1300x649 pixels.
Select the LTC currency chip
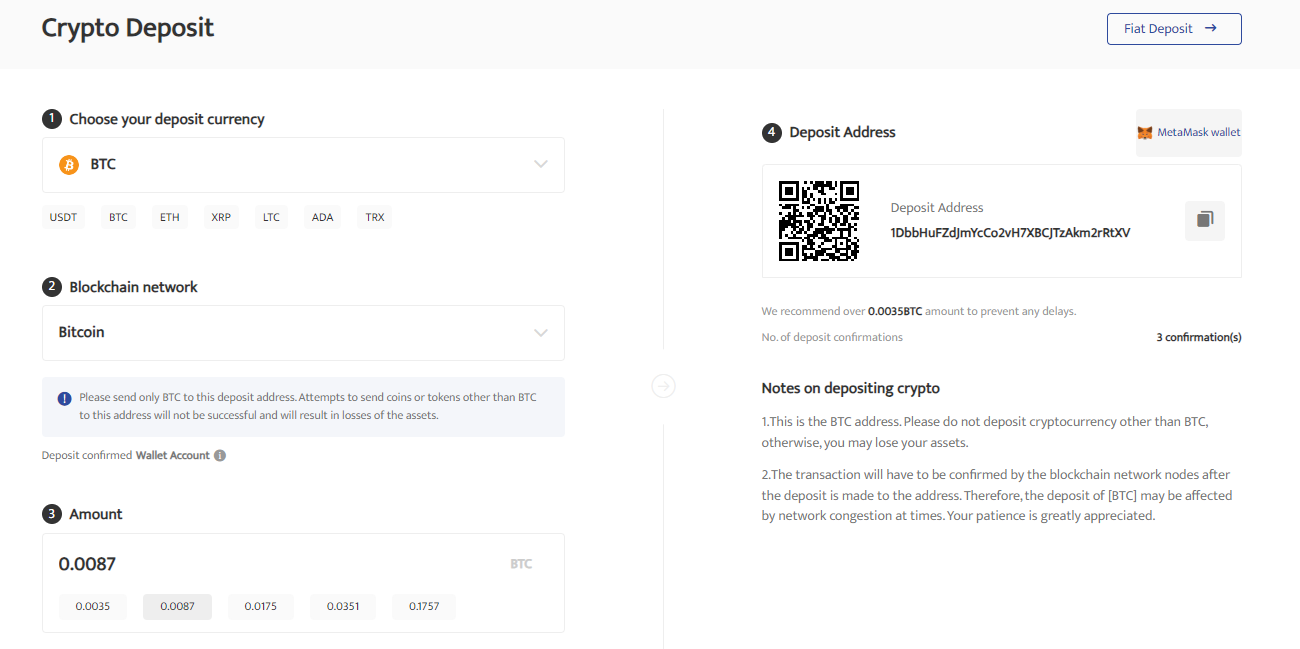tap(271, 217)
